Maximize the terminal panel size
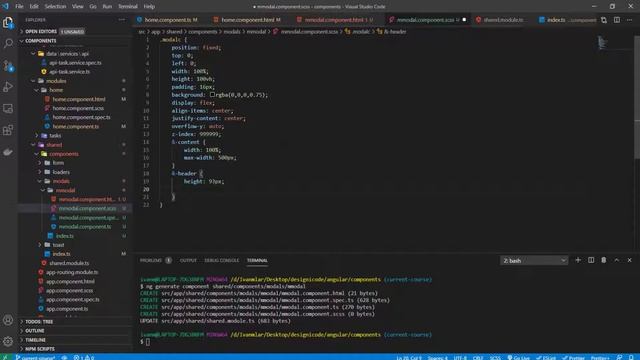640x360 pixels. click(617, 260)
